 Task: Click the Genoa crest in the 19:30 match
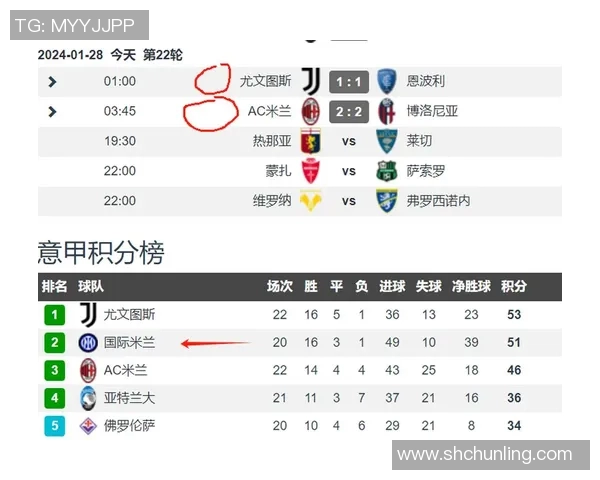(311, 141)
